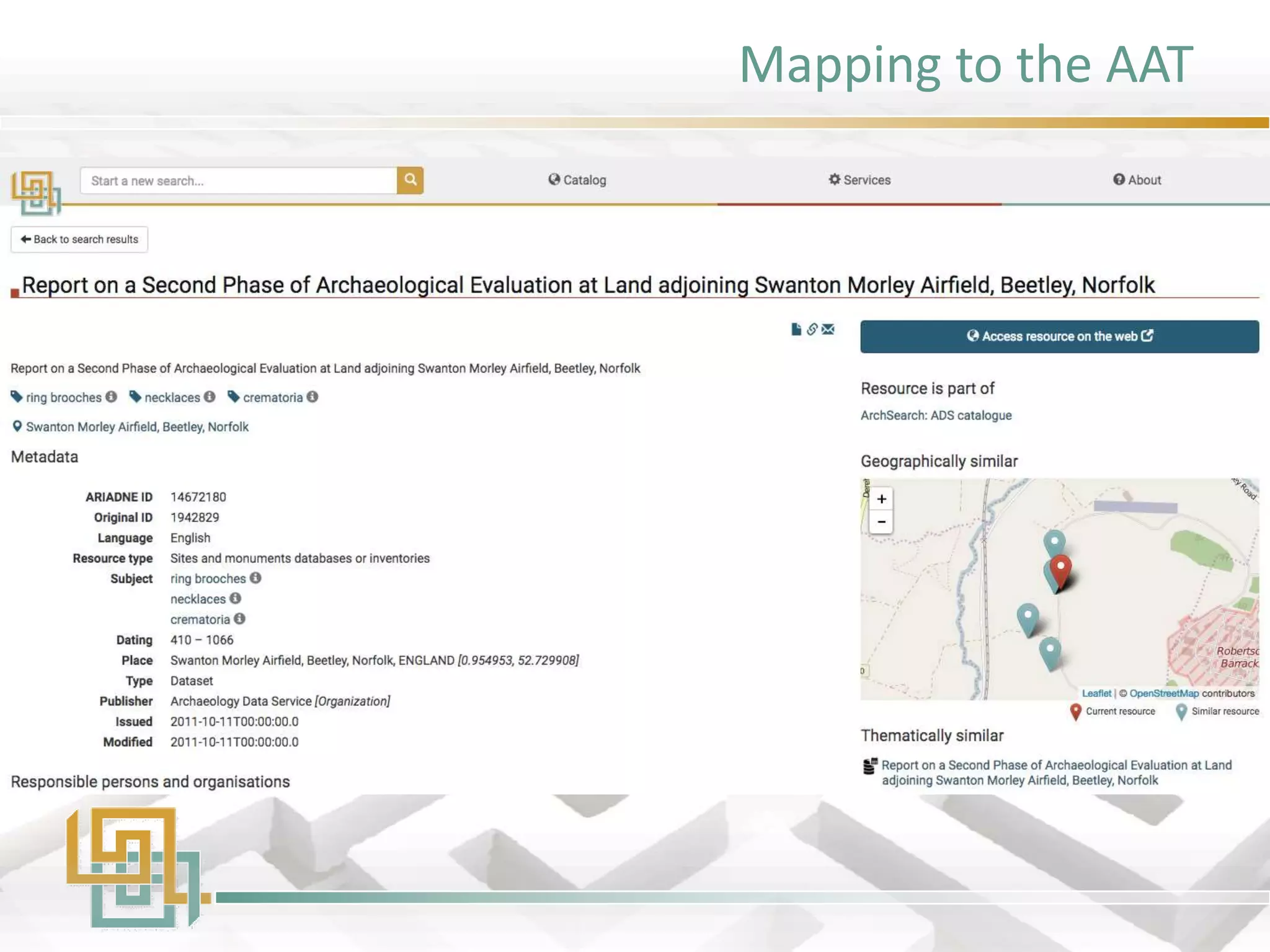Click the location pin before Swanton Morley Airfield
The width and height of the screenshot is (1270, 952).
click(17, 426)
